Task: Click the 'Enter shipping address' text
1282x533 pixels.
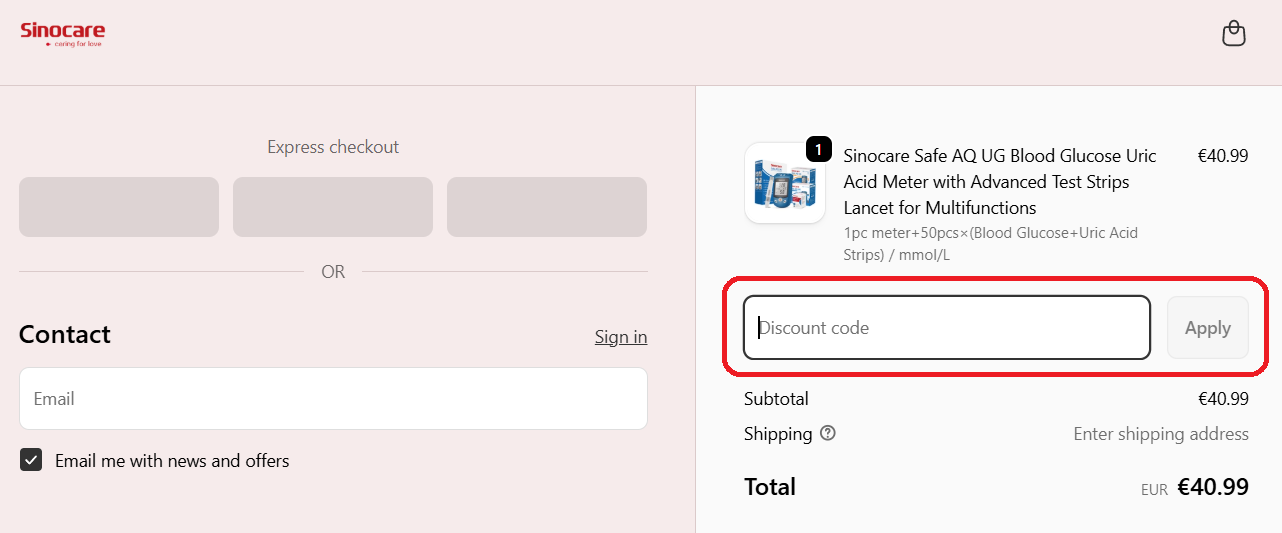Action: pos(1160,434)
